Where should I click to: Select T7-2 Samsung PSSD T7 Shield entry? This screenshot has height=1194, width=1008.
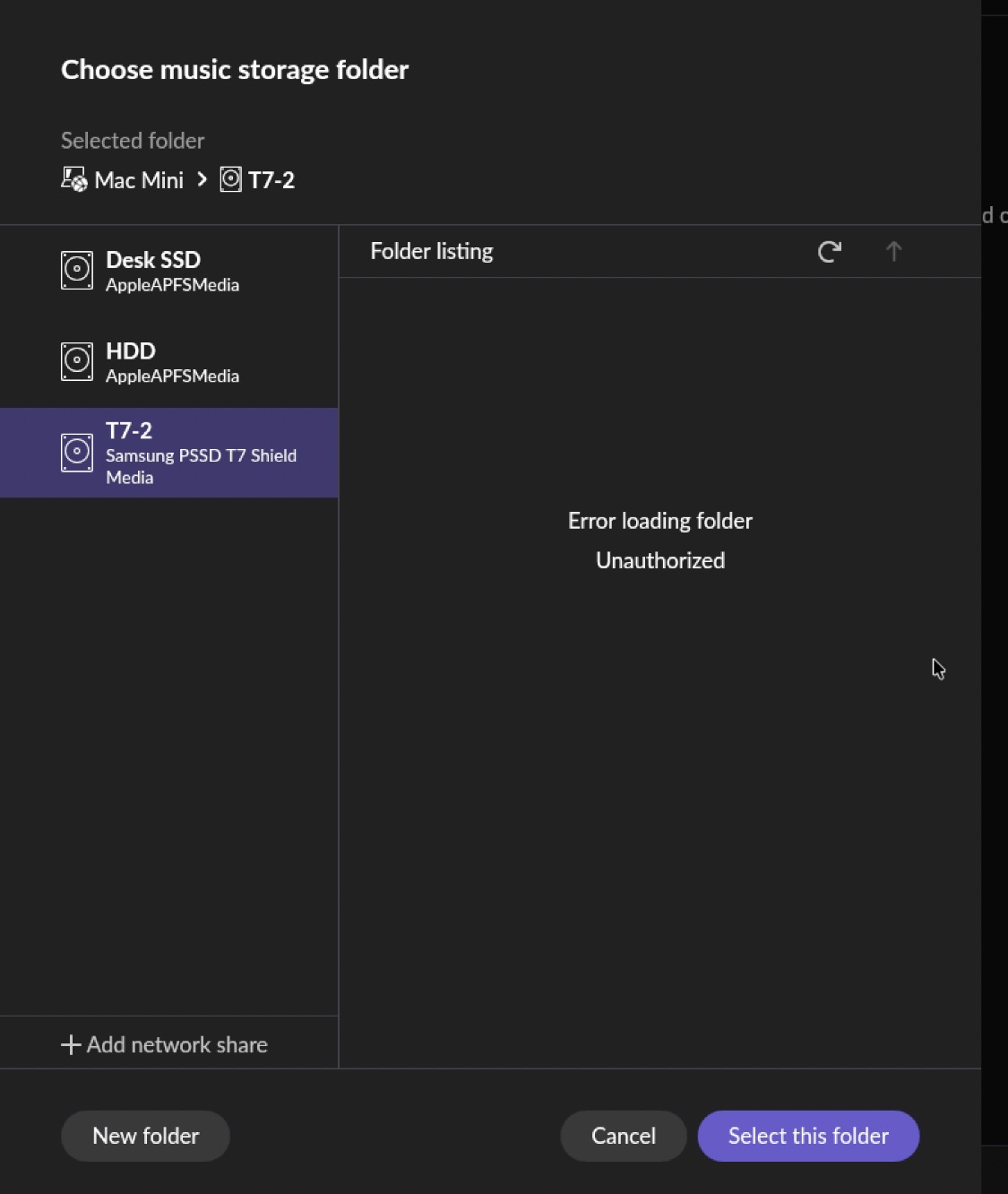click(x=201, y=454)
